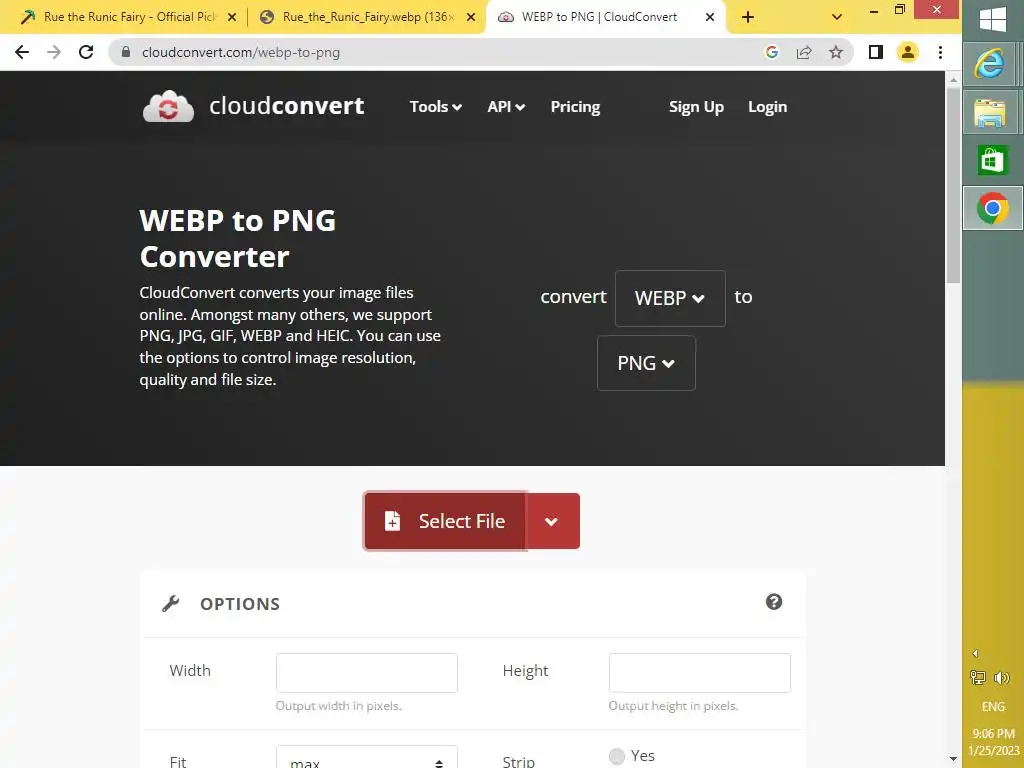
Task: Click the browser forward arrow
Action: 54,52
